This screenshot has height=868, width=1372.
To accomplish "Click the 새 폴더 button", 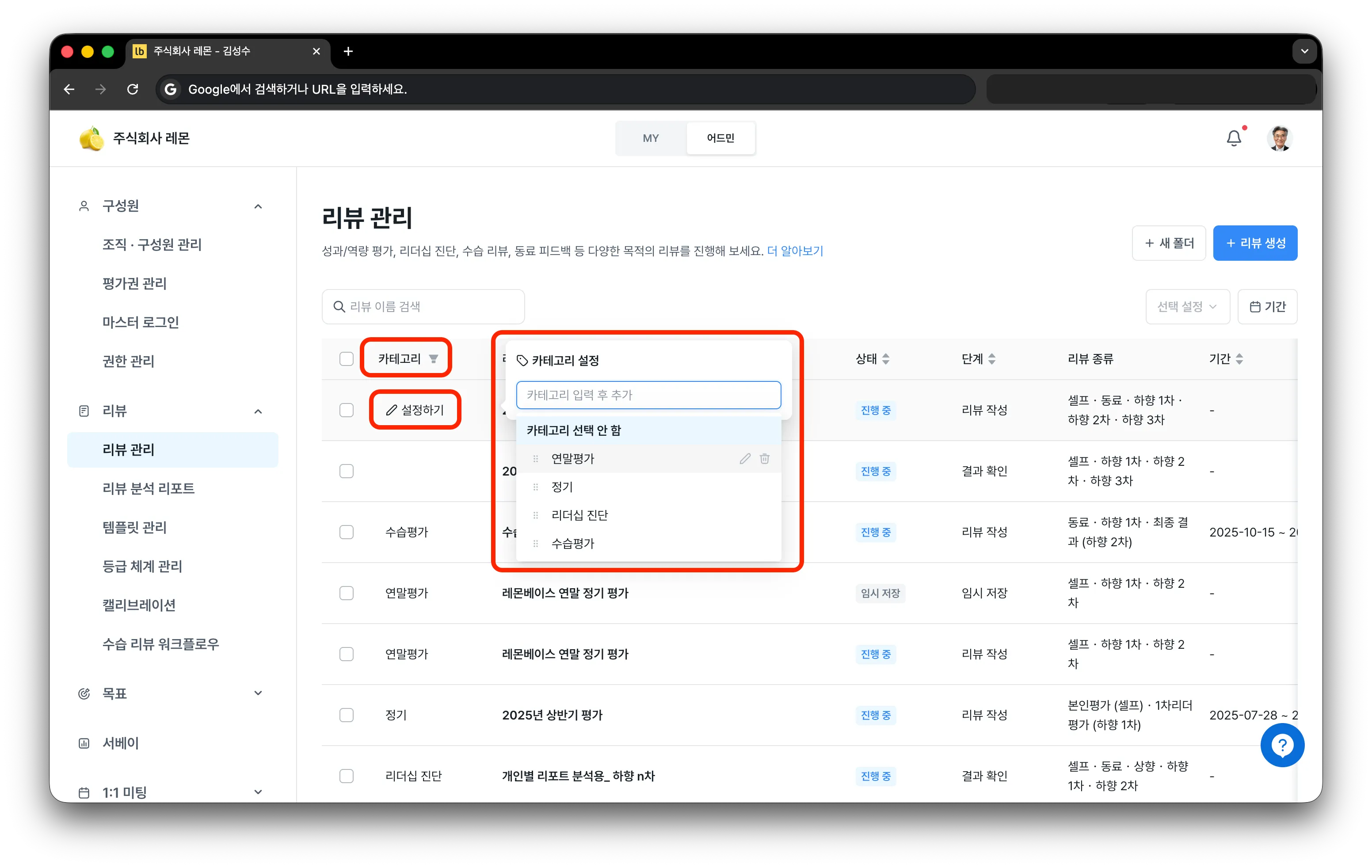I will click(1169, 243).
